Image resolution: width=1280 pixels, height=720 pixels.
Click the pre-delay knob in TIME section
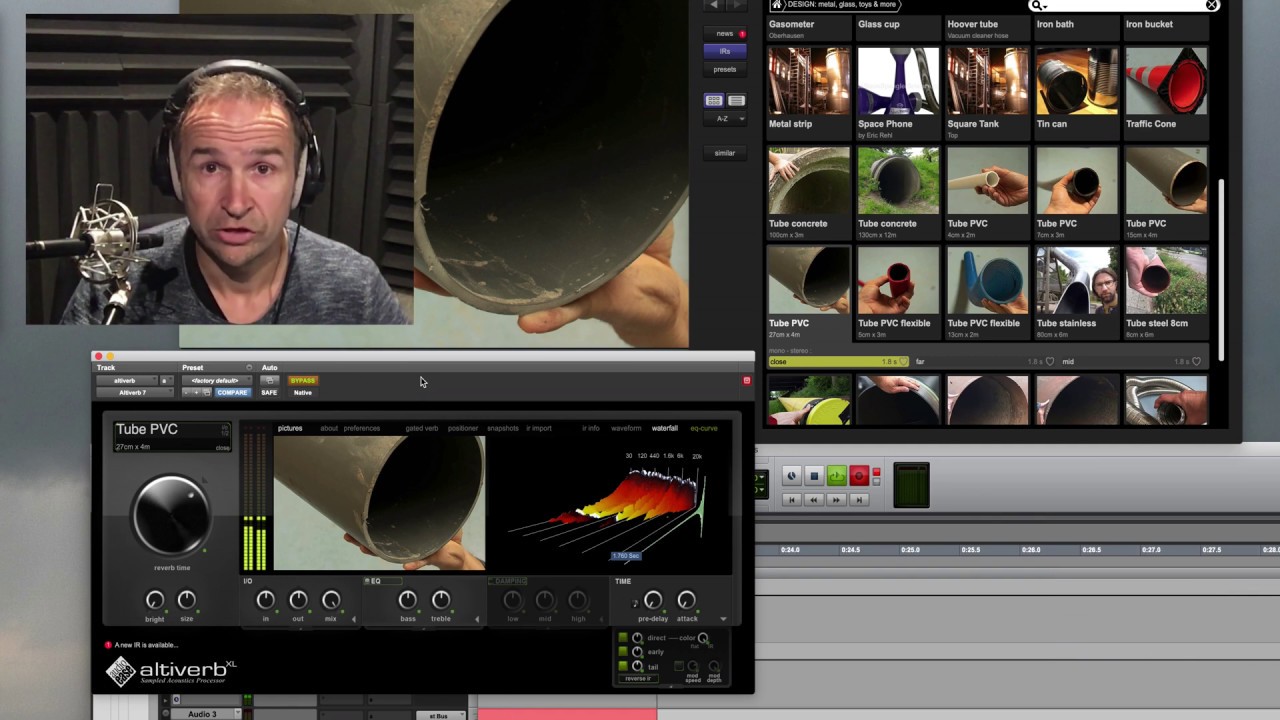tap(653, 600)
